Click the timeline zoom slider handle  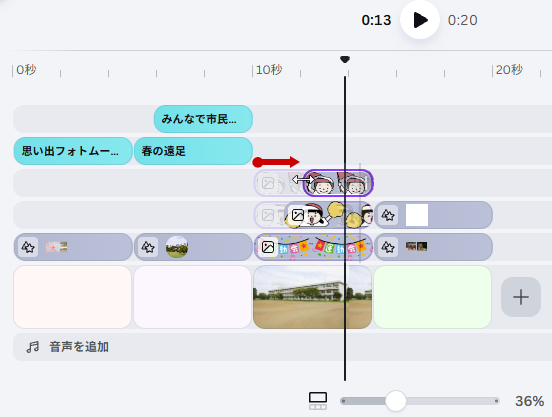[396, 401]
